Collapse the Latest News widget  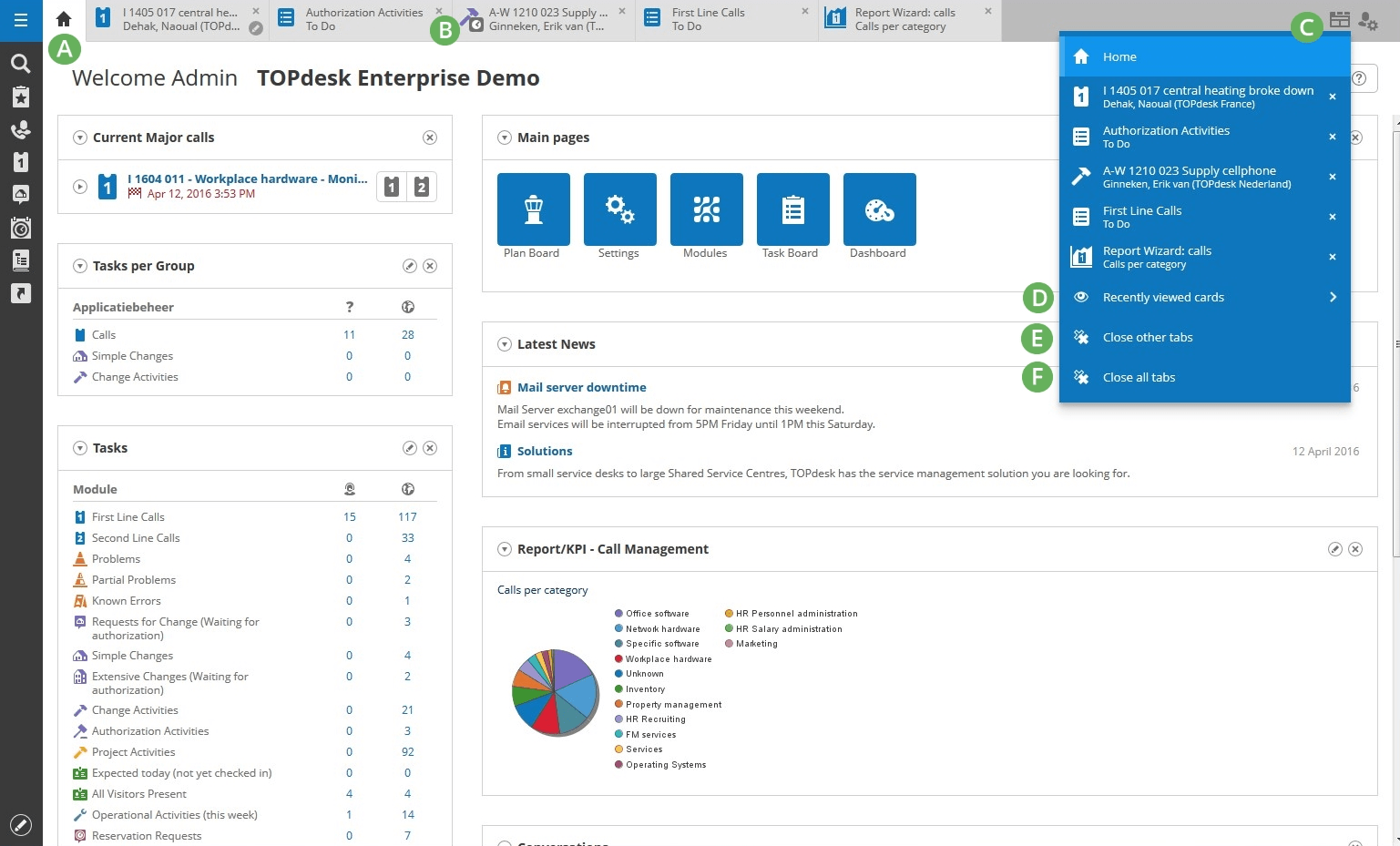coord(505,344)
